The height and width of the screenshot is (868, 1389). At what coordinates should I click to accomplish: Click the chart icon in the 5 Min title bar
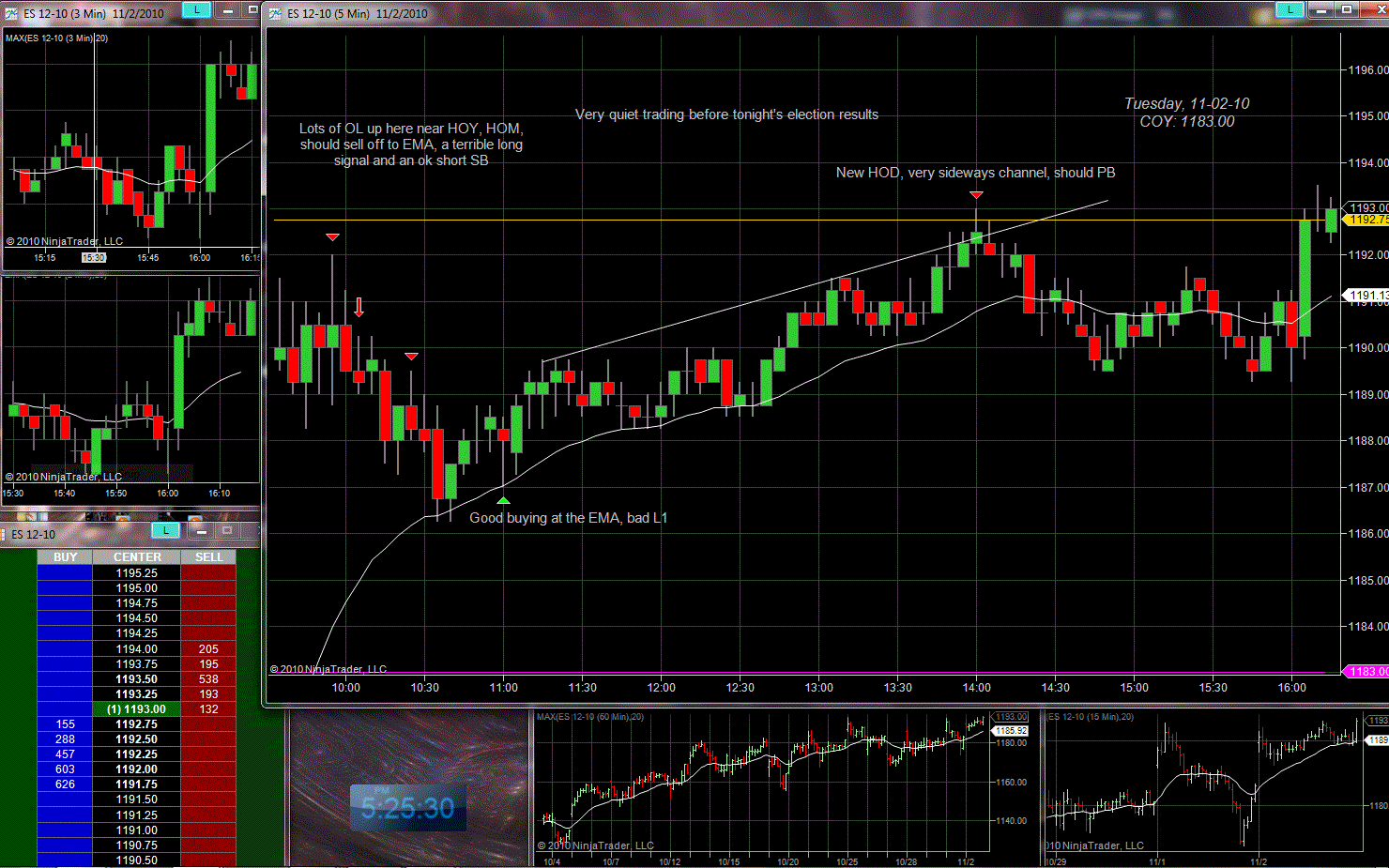coord(275,13)
